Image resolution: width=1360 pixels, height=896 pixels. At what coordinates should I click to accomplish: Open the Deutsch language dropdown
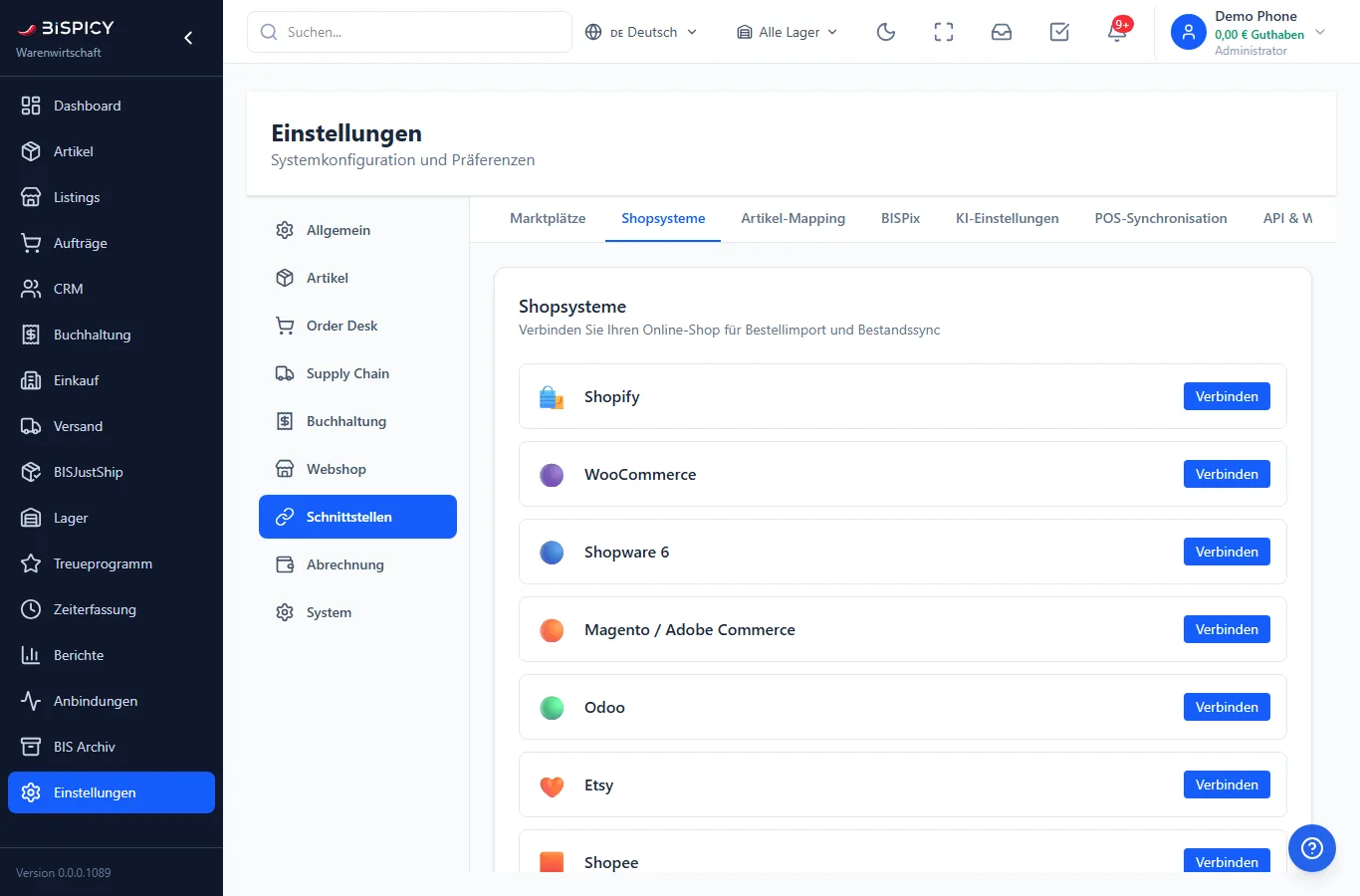click(x=641, y=32)
